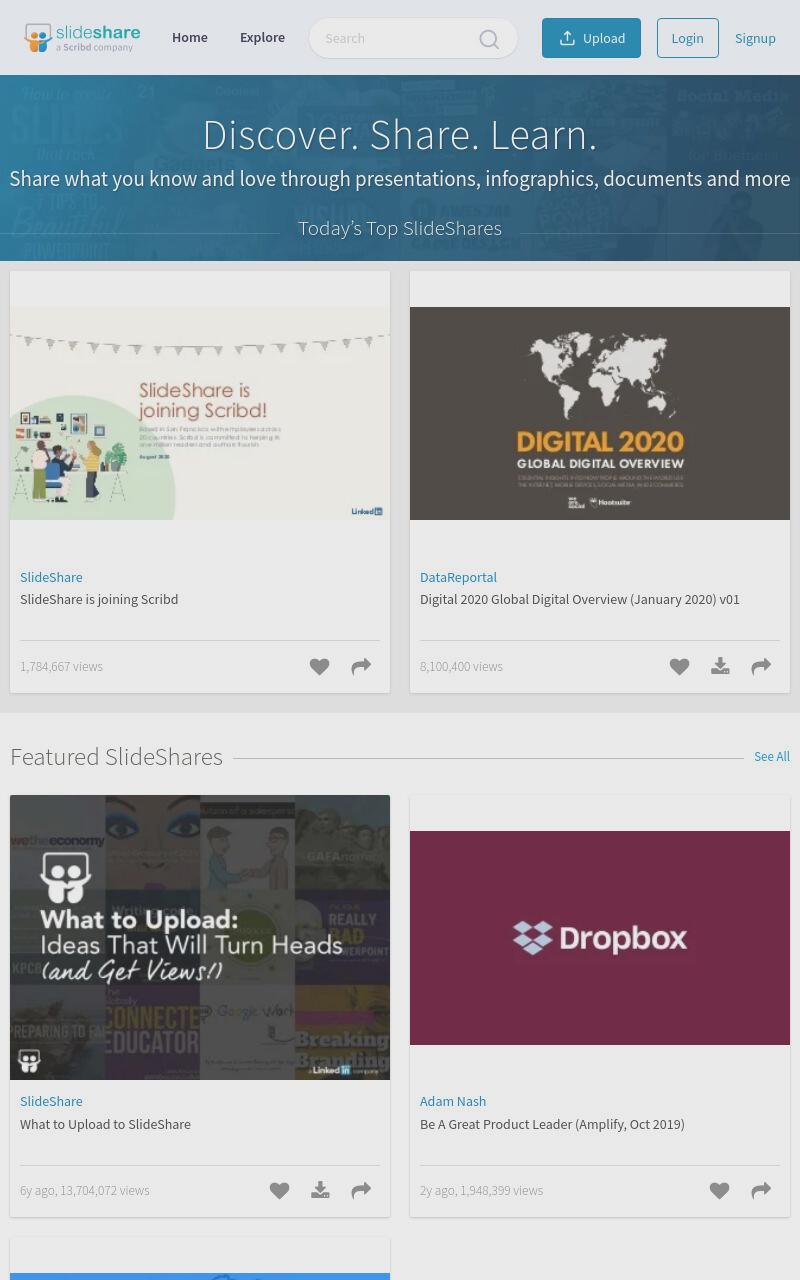Image resolution: width=800 pixels, height=1280 pixels.
Task: Click the Login button
Action: 688,38
